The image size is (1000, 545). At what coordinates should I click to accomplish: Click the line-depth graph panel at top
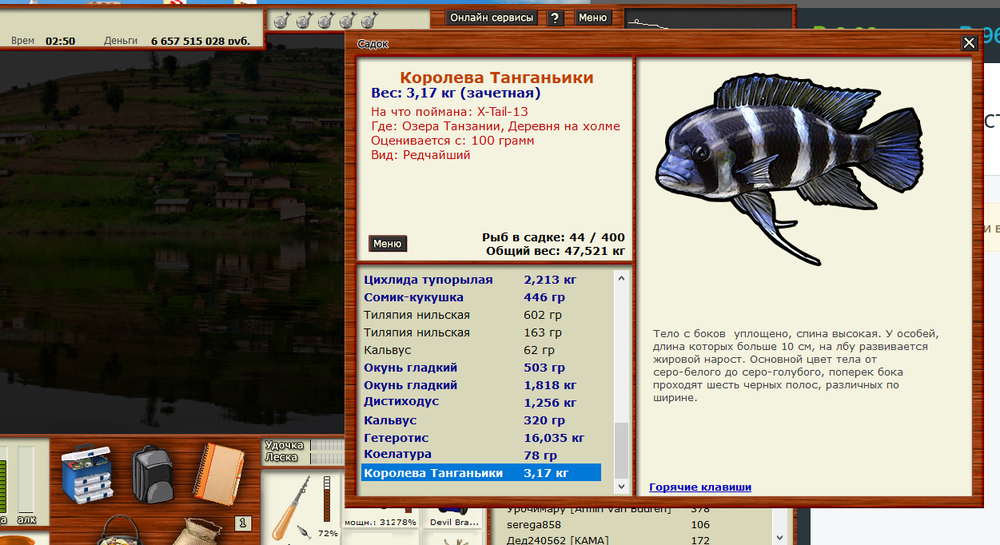pyautogui.click(x=708, y=19)
